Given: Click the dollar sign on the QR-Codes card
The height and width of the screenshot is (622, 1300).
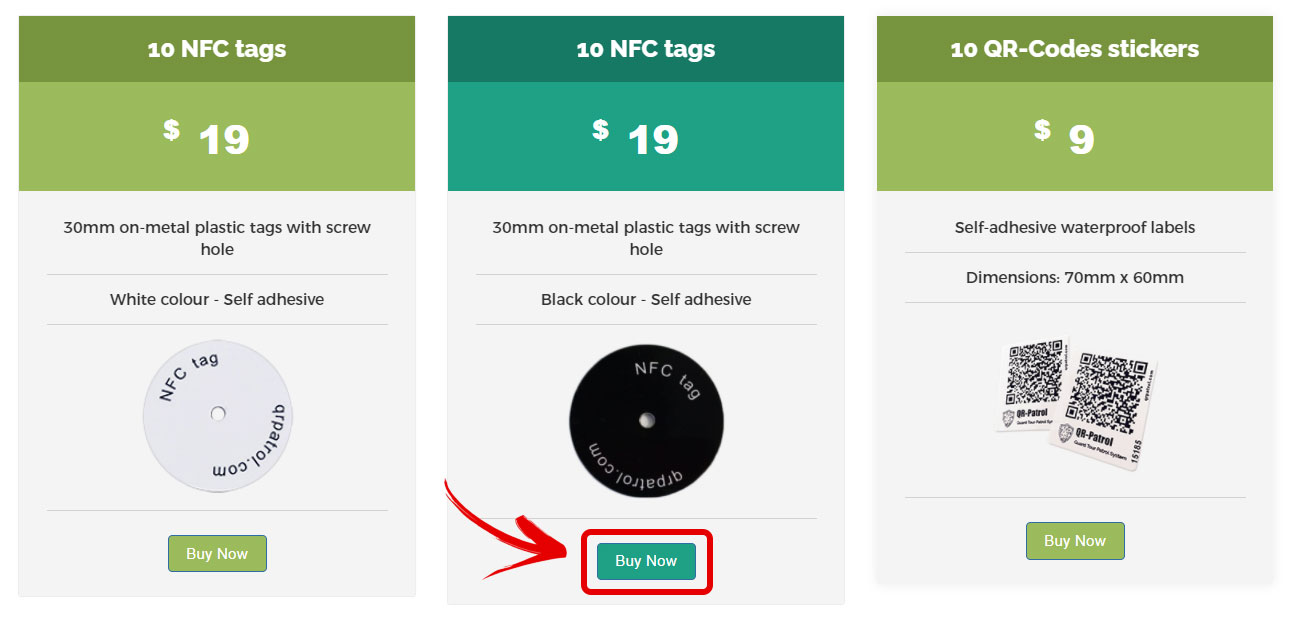Looking at the screenshot, I should tap(1042, 129).
